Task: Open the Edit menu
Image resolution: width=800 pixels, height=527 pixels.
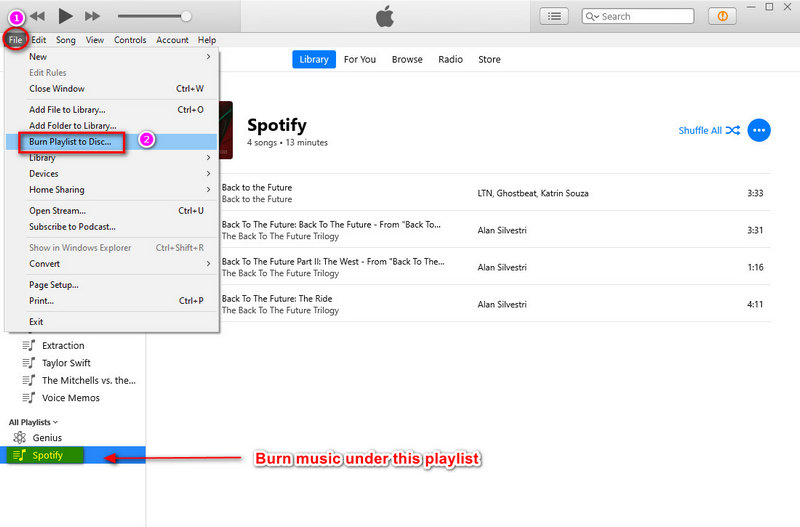Action: 38,40
